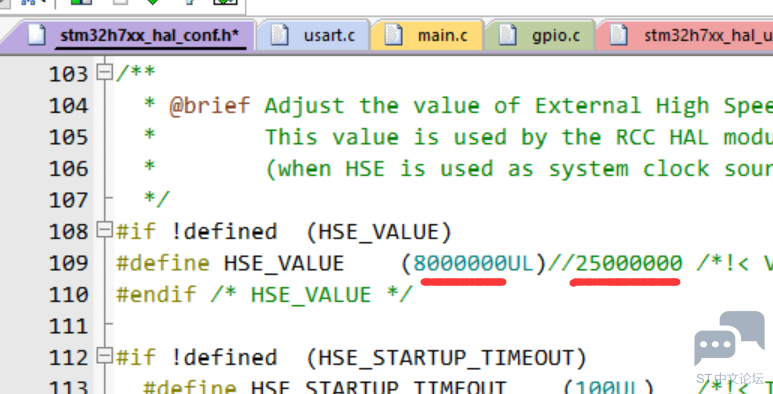This screenshot has height=394, width=773.
Task: Click the closing */ on line 107
Action: 157,200
